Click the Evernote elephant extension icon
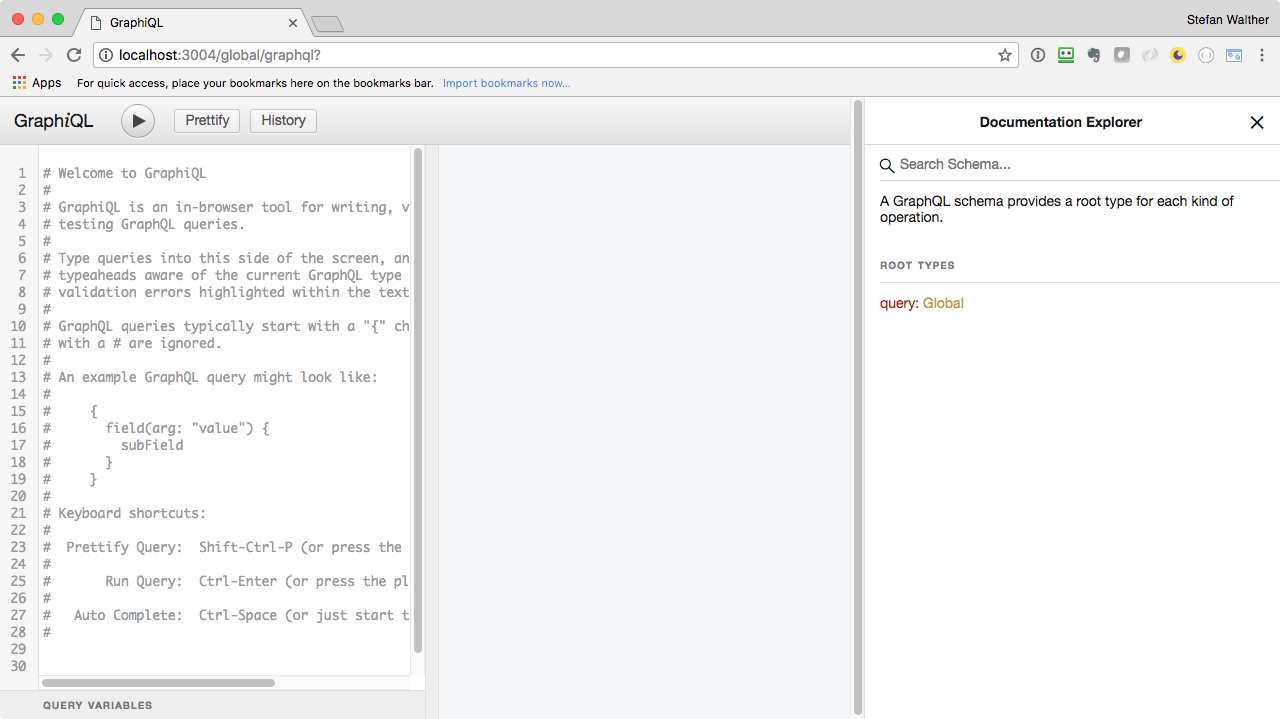This screenshot has width=1280, height=719. point(1094,55)
